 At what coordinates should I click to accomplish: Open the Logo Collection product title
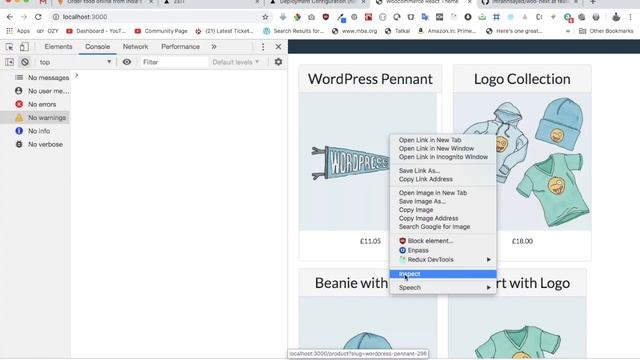click(x=522, y=79)
